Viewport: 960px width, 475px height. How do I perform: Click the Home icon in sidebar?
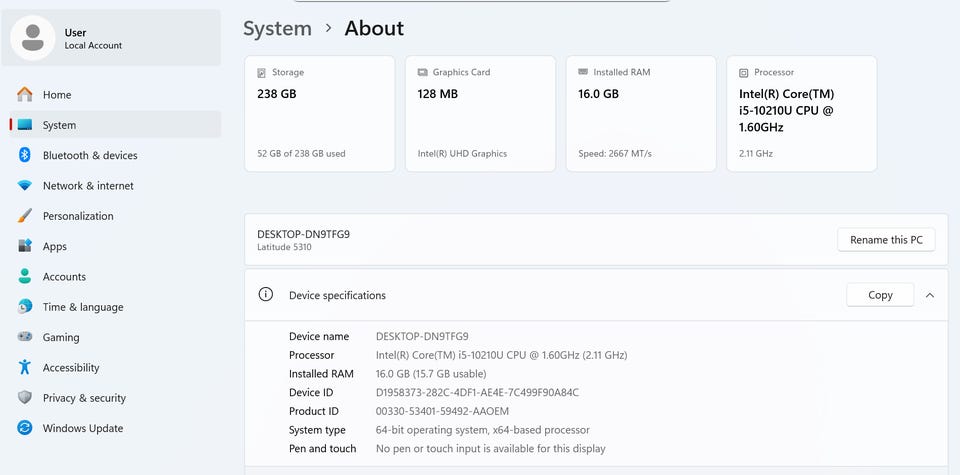coord(25,95)
